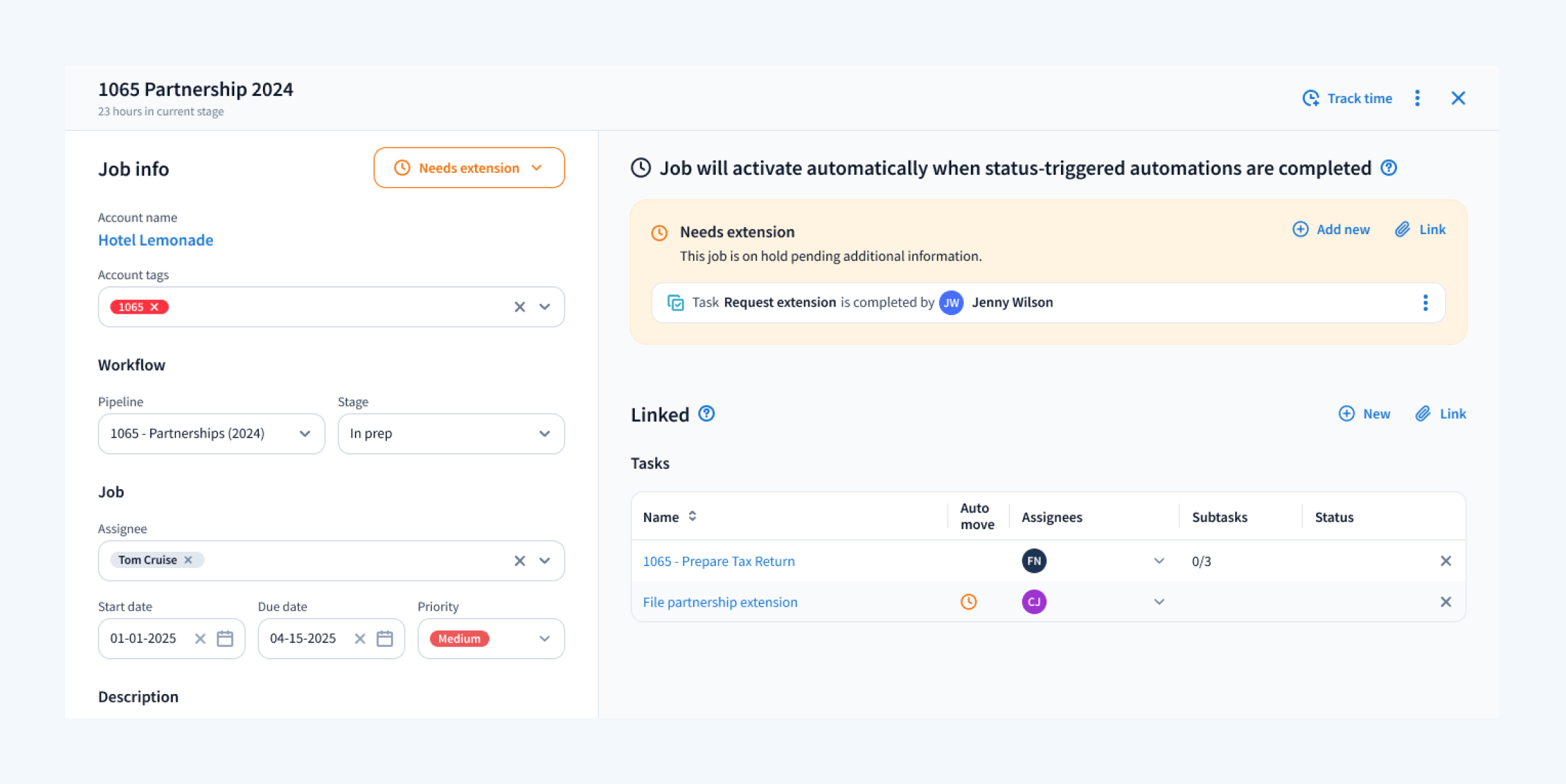Open the Stage dropdown showing In prep

(451, 434)
